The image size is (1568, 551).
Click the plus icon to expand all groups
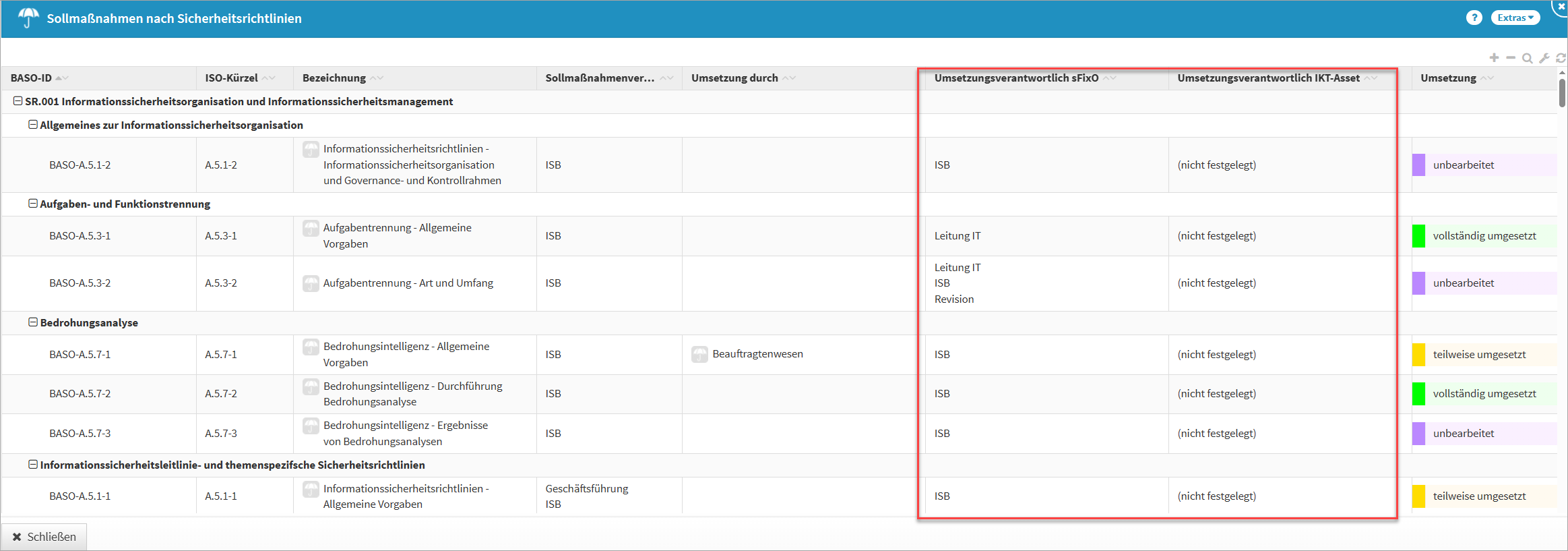[1494, 58]
